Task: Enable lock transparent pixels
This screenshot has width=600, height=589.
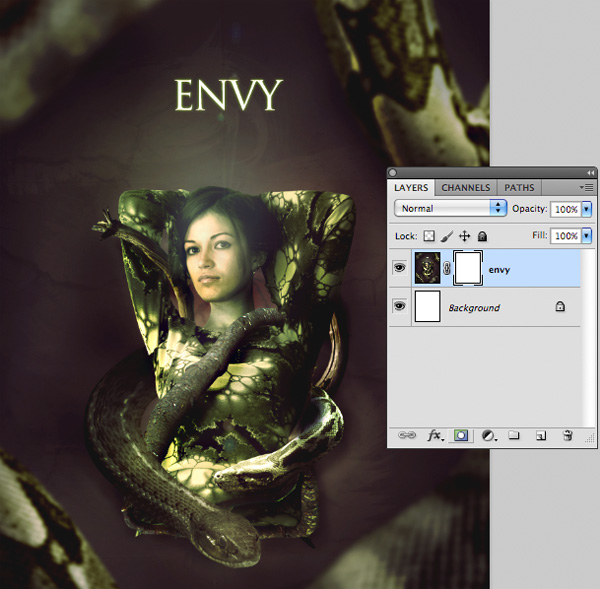Action: coord(429,236)
